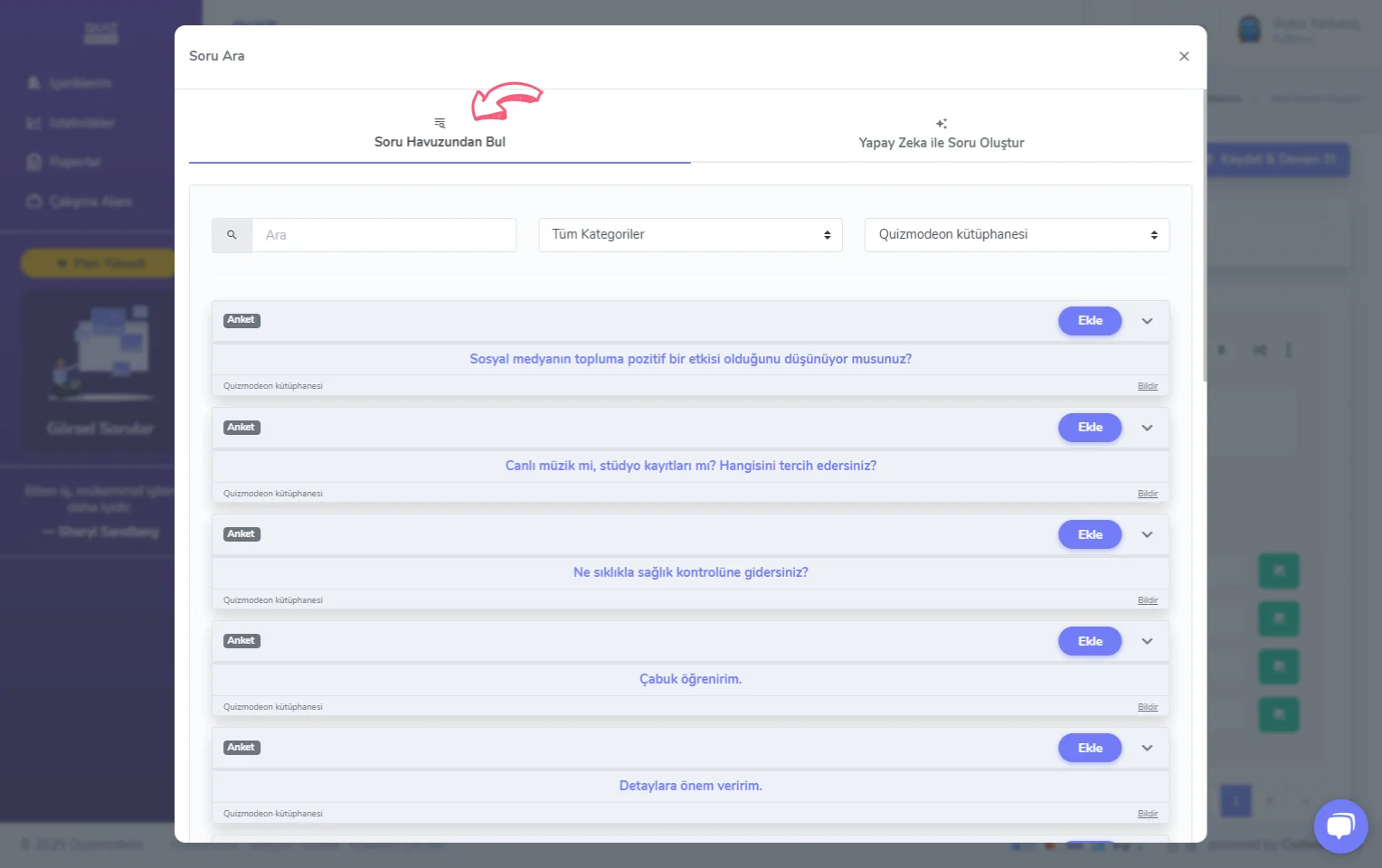This screenshot has height=868, width=1382.
Task: Add the social media survey question
Action: coord(1090,321)
